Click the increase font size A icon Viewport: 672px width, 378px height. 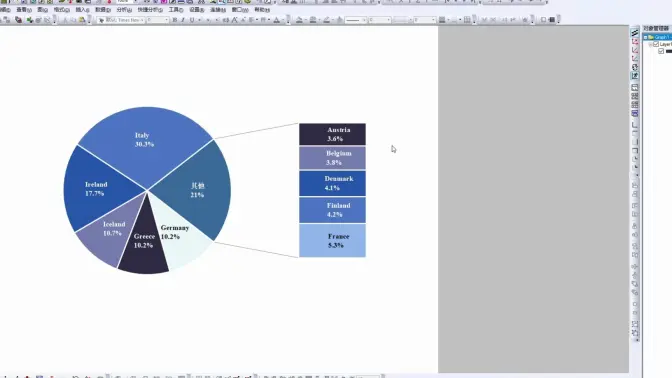tap(234, 20)
